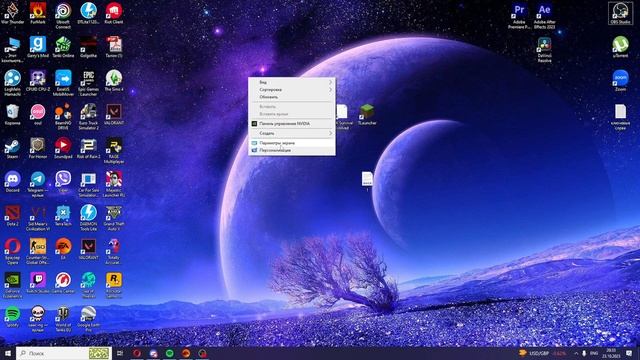The width and height of the screenshot is (640, 360).
Task: Select the BeamNG.drive shortcut
Action: pos(63,117)
